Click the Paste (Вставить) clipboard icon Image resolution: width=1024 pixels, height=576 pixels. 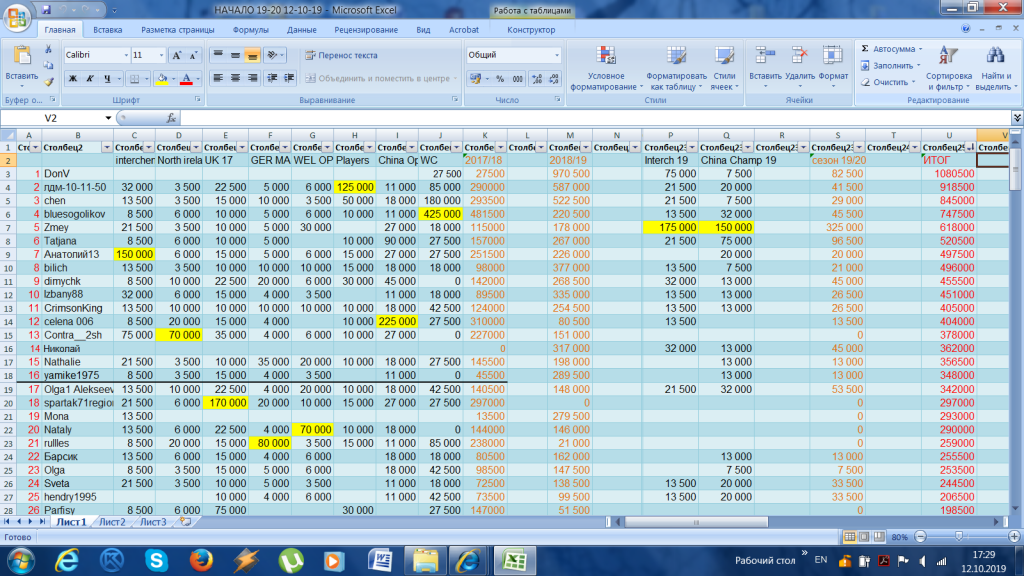21,57
